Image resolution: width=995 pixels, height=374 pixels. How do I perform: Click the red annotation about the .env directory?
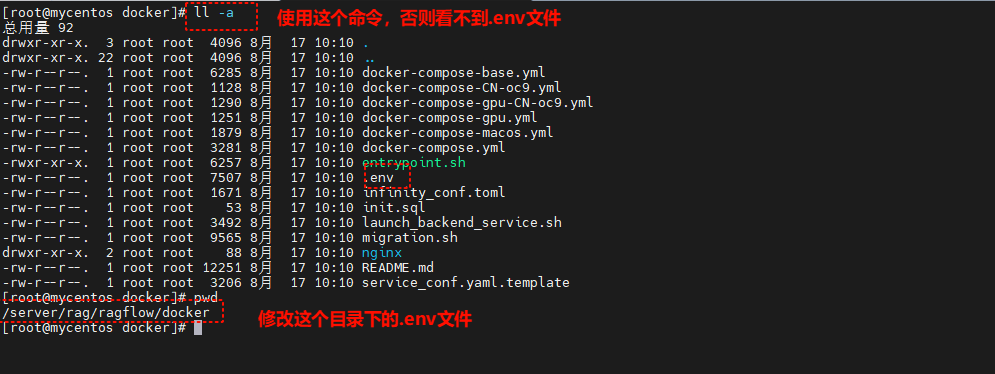pyautogui.click(x=364, y=319)
